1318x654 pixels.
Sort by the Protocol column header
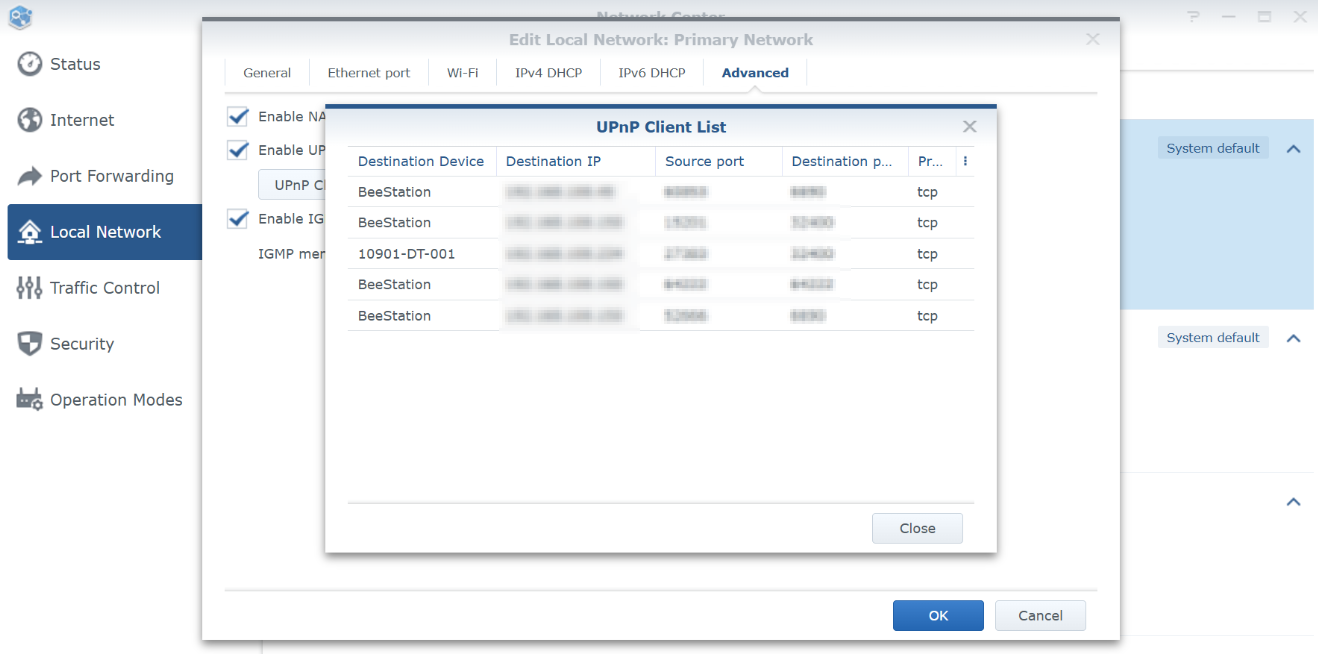click(932, 161)
